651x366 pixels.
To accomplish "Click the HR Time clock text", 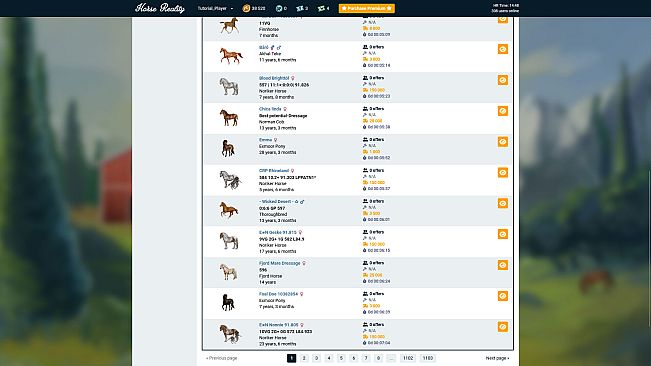I will tap(506, 5).
